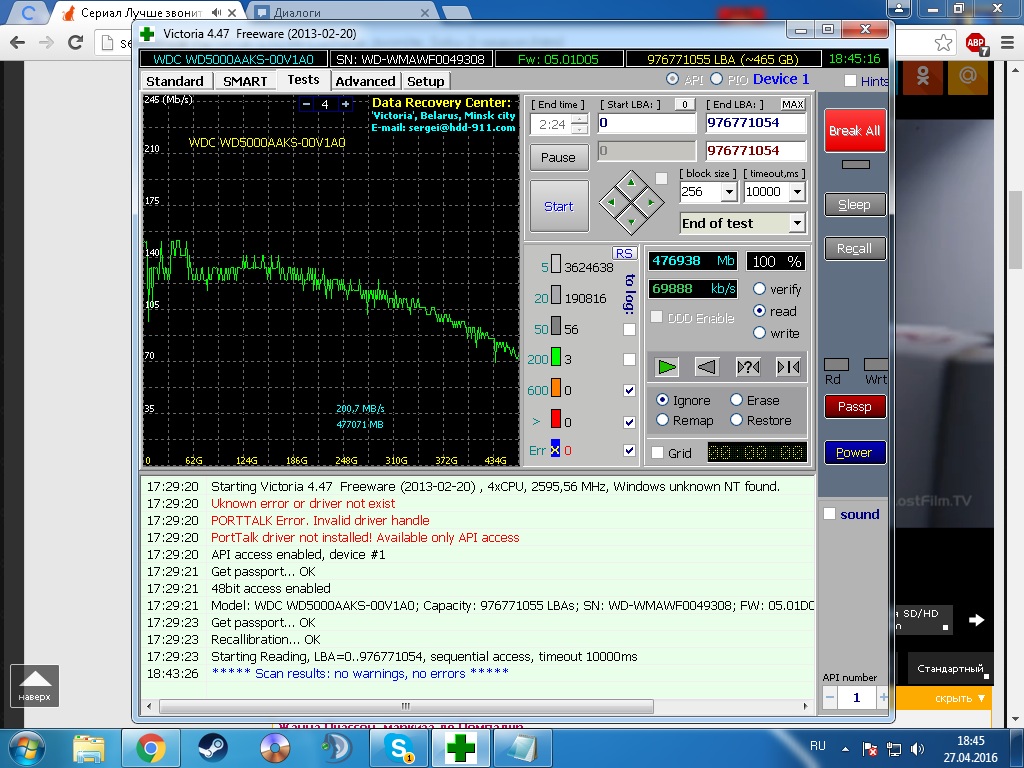The image size is (1024, 768).
Task: Open the timeout,ms dropdown
Action: 797,192
